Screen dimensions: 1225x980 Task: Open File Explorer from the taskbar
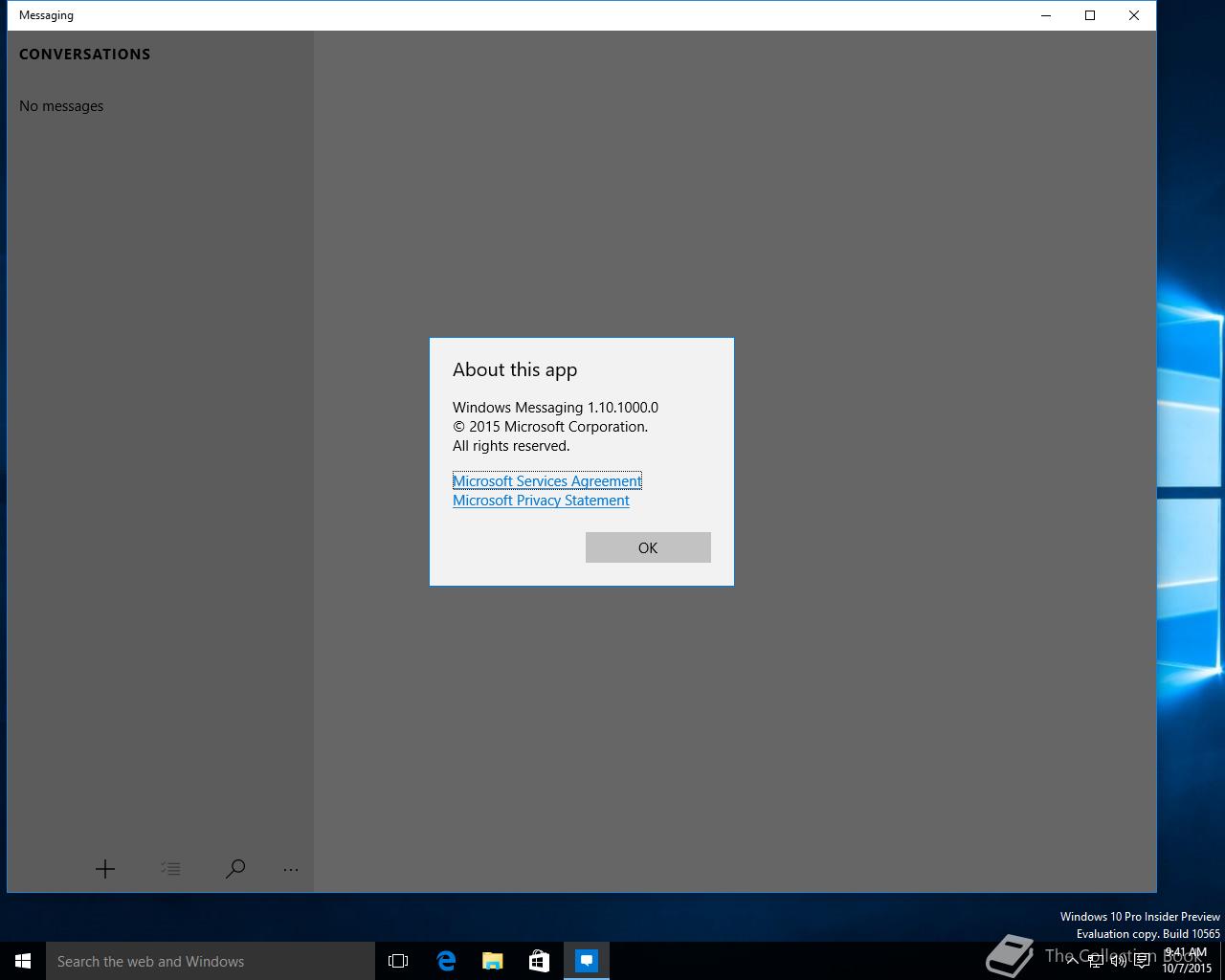[493, 961]
